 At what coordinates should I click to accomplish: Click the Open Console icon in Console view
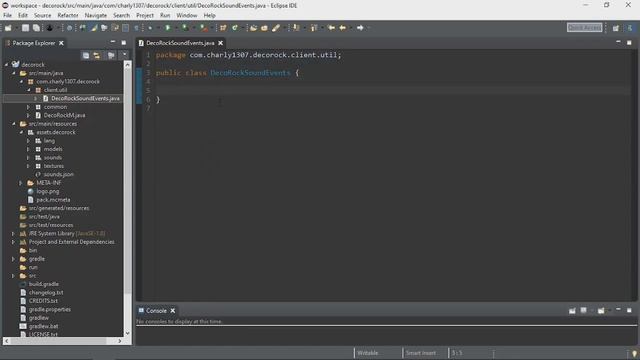pyautogui.click(x=601, y=311)
